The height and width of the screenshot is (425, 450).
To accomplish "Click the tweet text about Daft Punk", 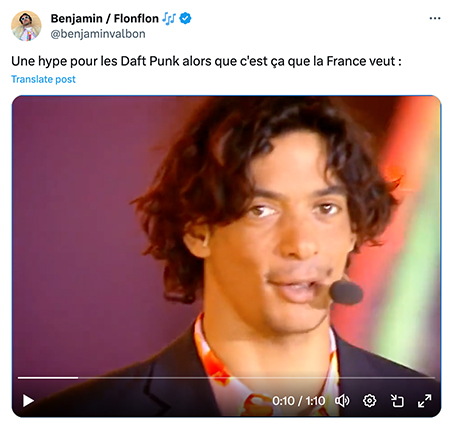I will click(206, 61).
